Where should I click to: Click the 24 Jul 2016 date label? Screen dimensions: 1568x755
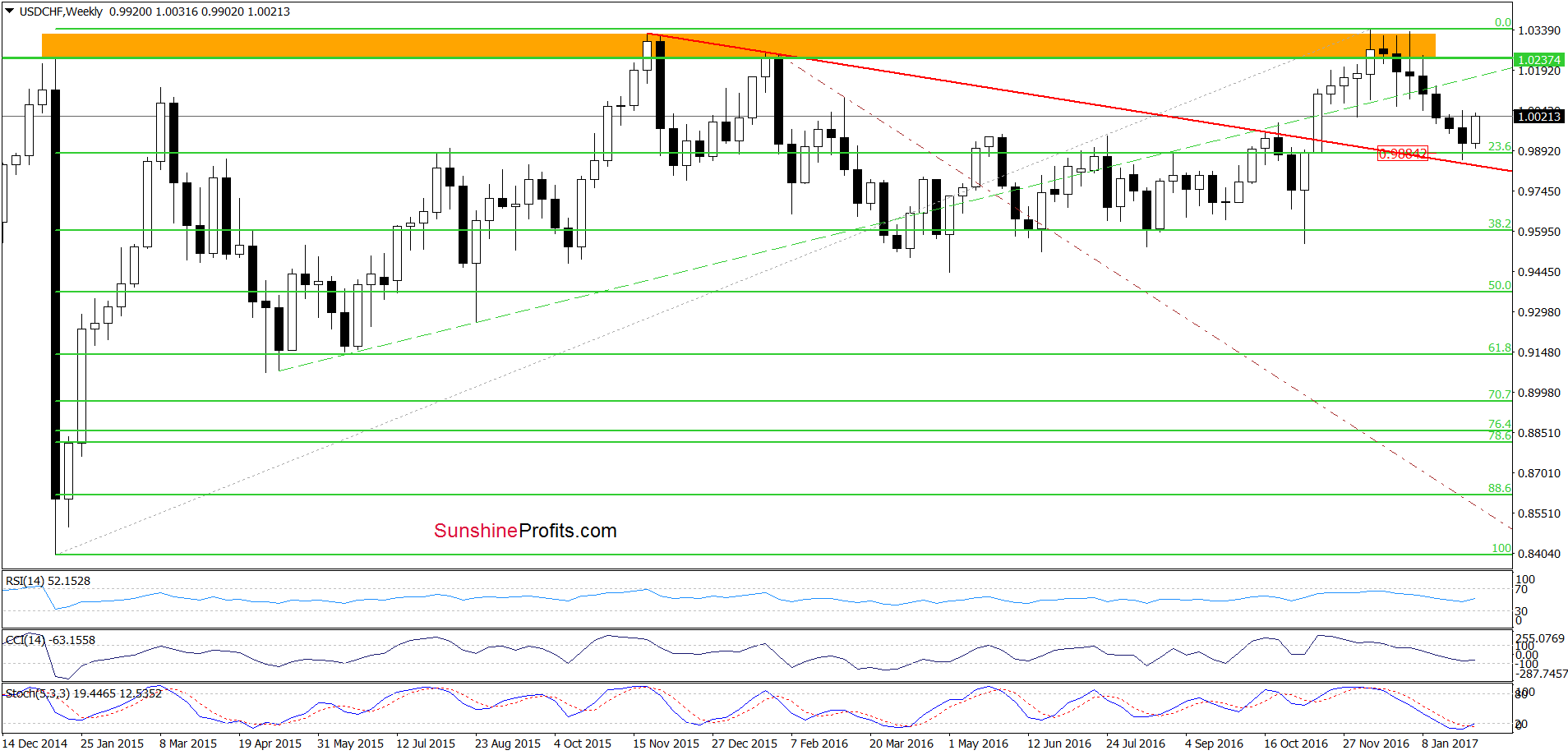coord(1136,743)
